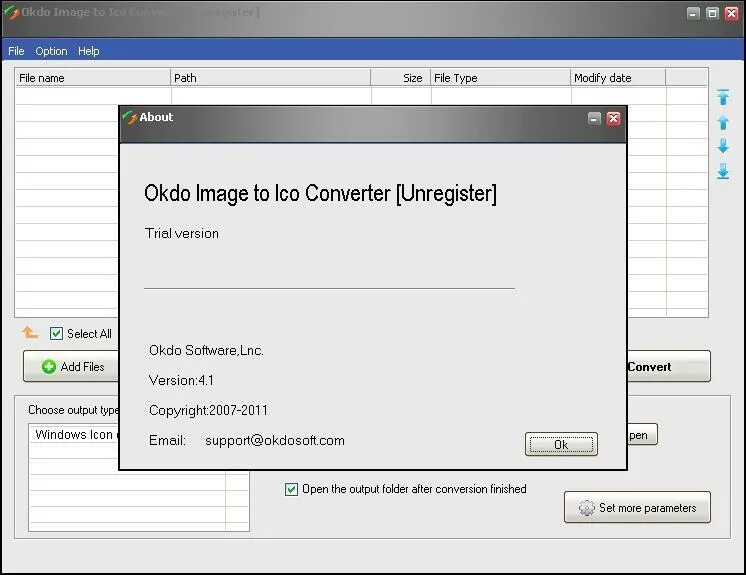The width and height of the screenshot is (746, 575).
Task: Click gear icon on Set more parameters
Action: tap(586, 507)
